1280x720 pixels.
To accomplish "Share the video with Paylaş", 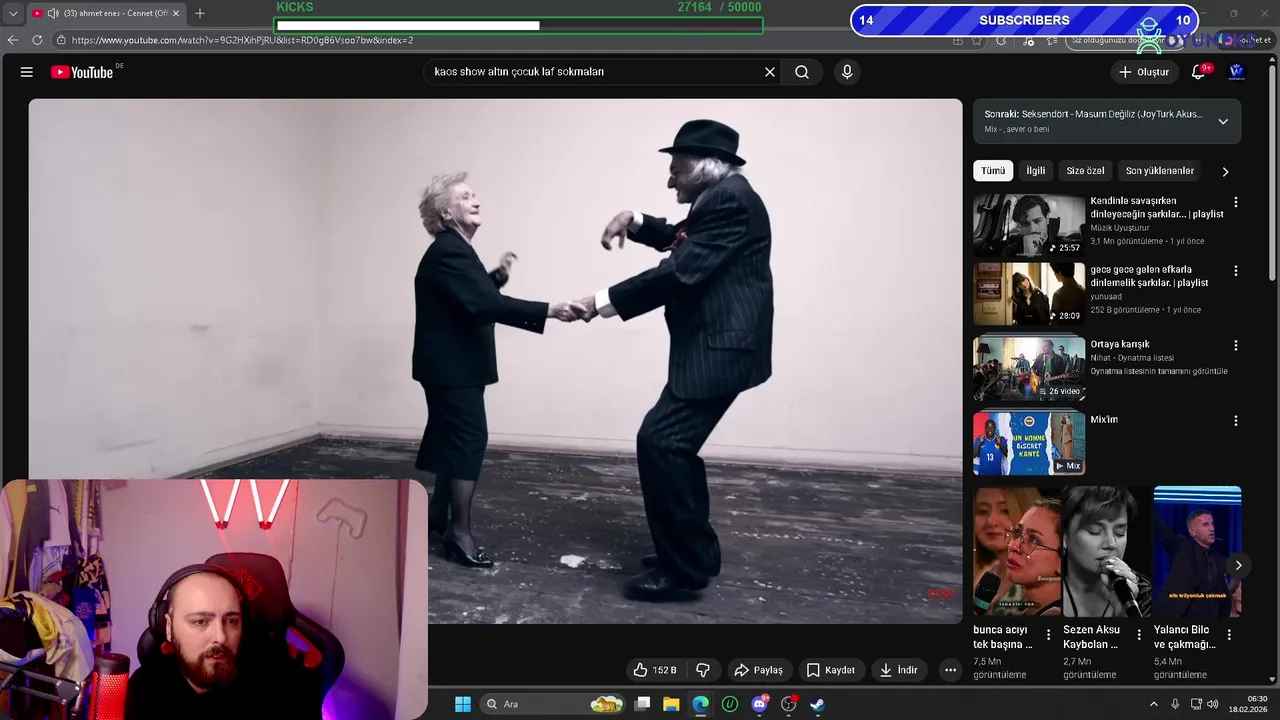I will click(758, 670).
